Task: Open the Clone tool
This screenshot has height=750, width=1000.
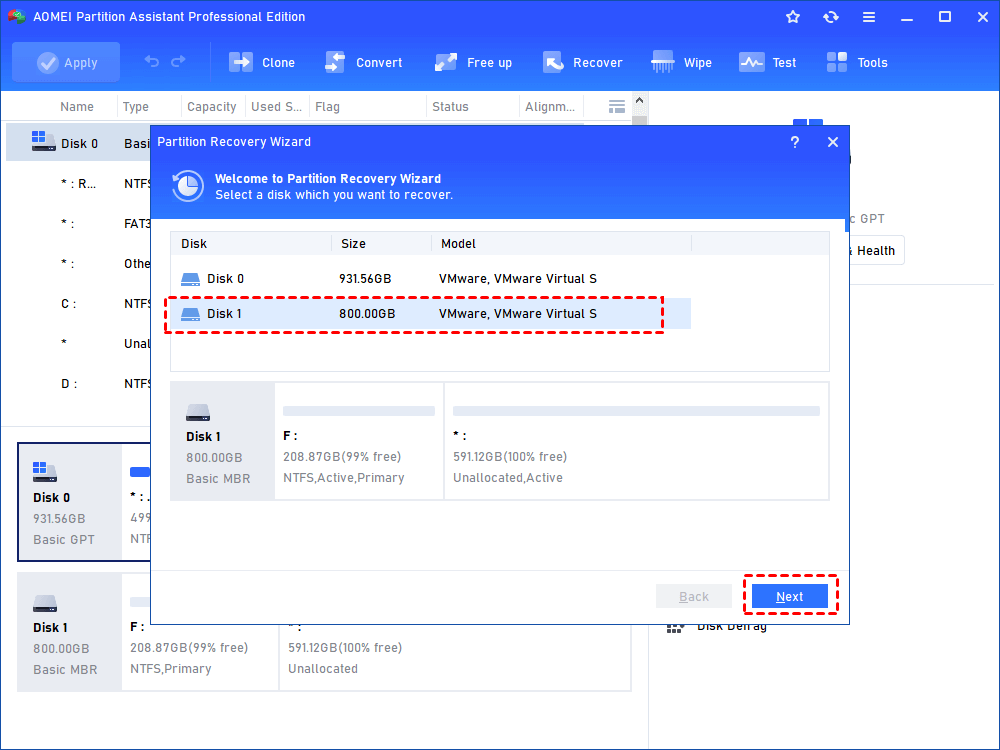Action: point(262,62)
